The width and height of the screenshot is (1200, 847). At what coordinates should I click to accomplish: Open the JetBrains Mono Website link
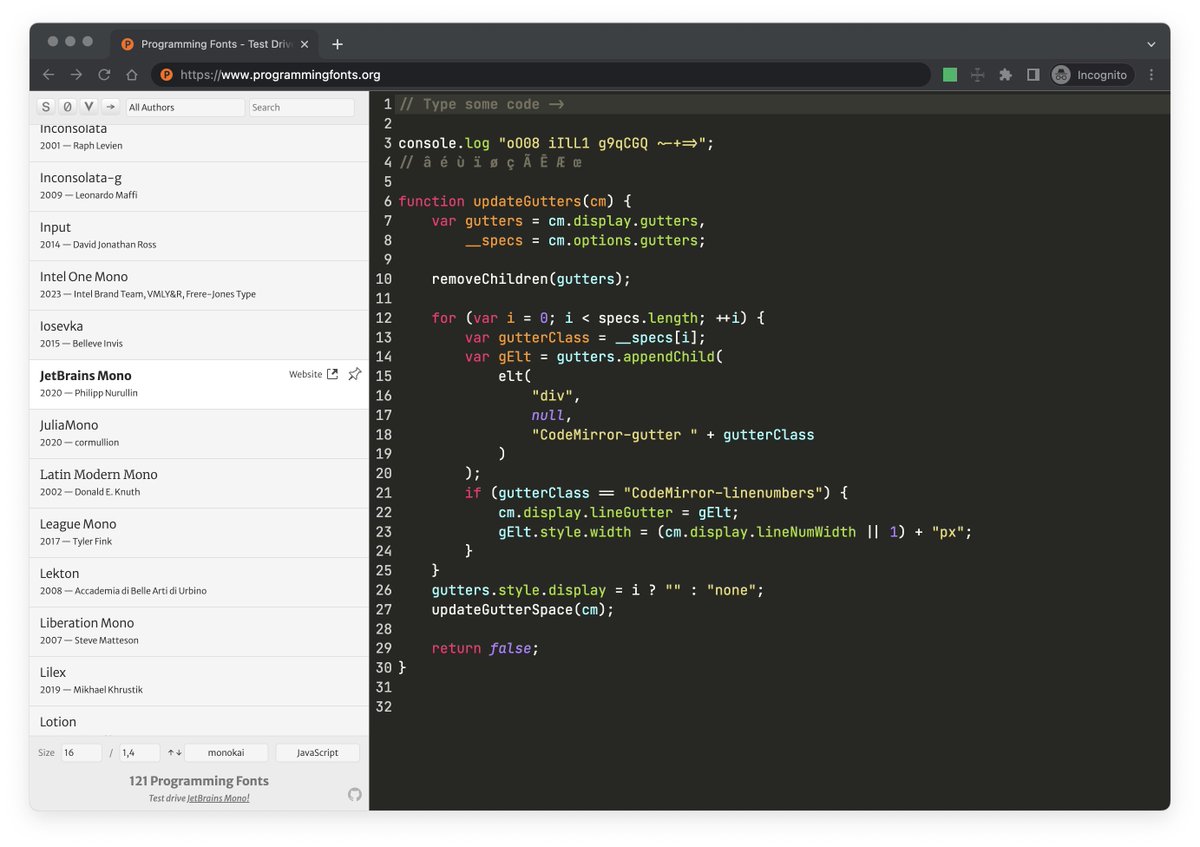click(x=313, y=374)
